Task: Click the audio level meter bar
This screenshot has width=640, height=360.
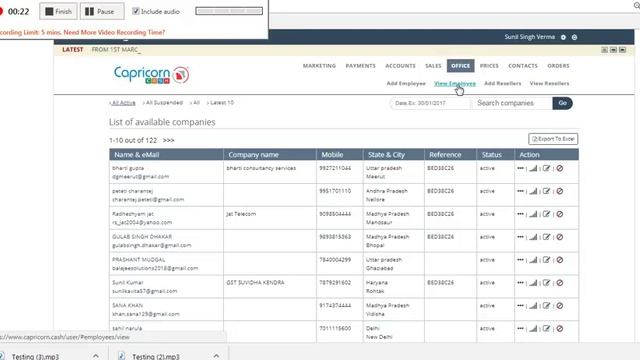Action: coord(229,11)
